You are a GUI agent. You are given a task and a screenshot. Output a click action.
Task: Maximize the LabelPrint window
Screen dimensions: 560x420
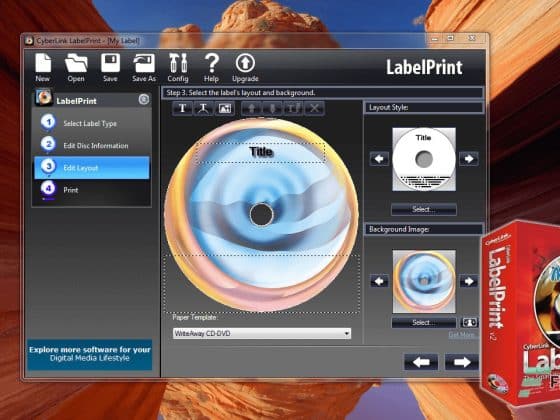pyautogui.click(x=451, y=38)
